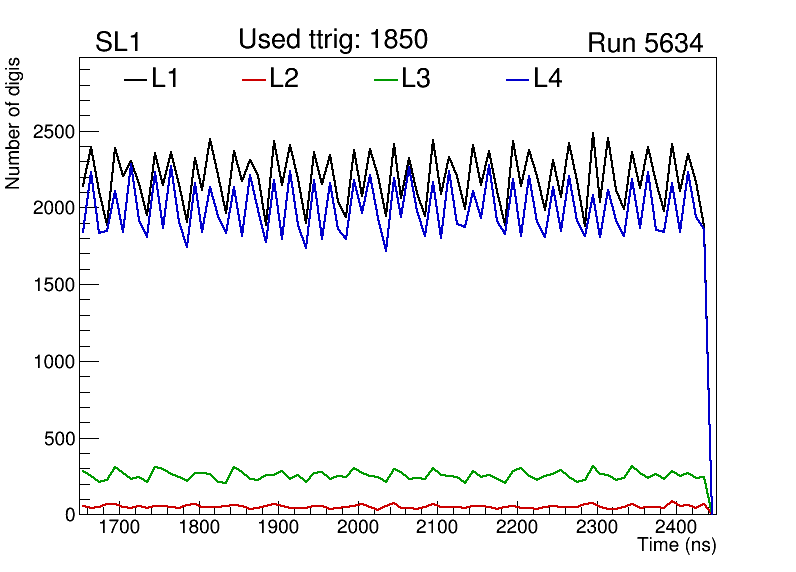Click the black L1 legend line sample
Screen dimensions: 796x572
tap(135, 81)
